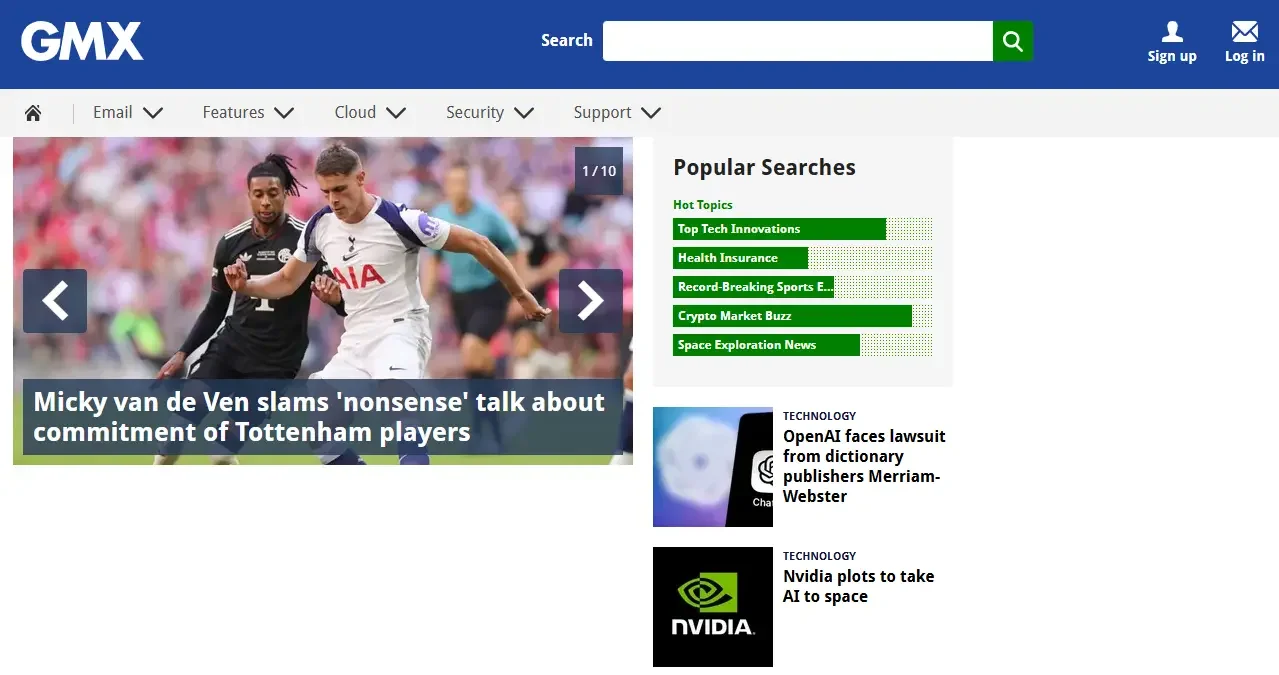Click the 1 / 10 slide counter
The height and width of the screenshot is (675, 1279).
[599, 171]
